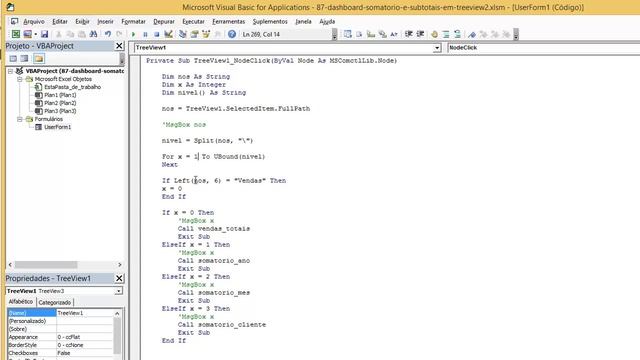Click Project panel scroll right arrow
Viewport: 640px width, 360px height.
point(120,264)
